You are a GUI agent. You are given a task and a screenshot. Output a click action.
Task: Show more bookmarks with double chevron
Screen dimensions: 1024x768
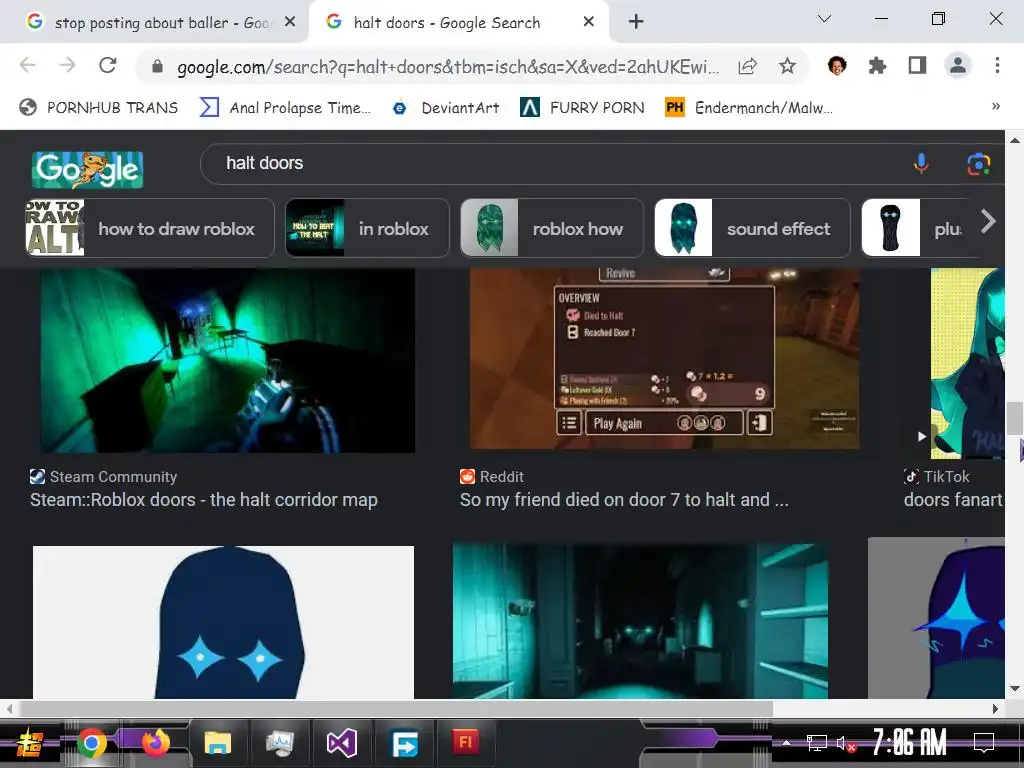(995, 106)
